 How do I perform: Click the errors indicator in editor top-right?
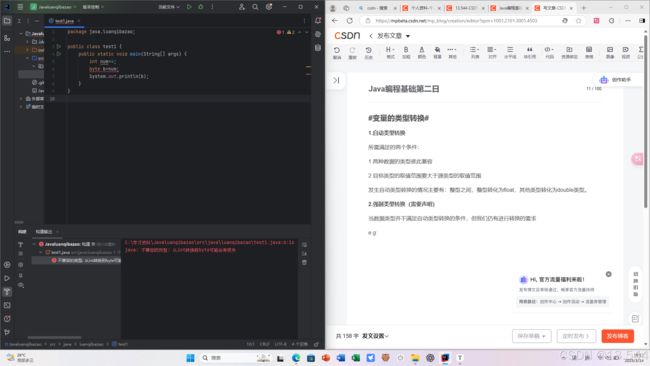point(281,32)
